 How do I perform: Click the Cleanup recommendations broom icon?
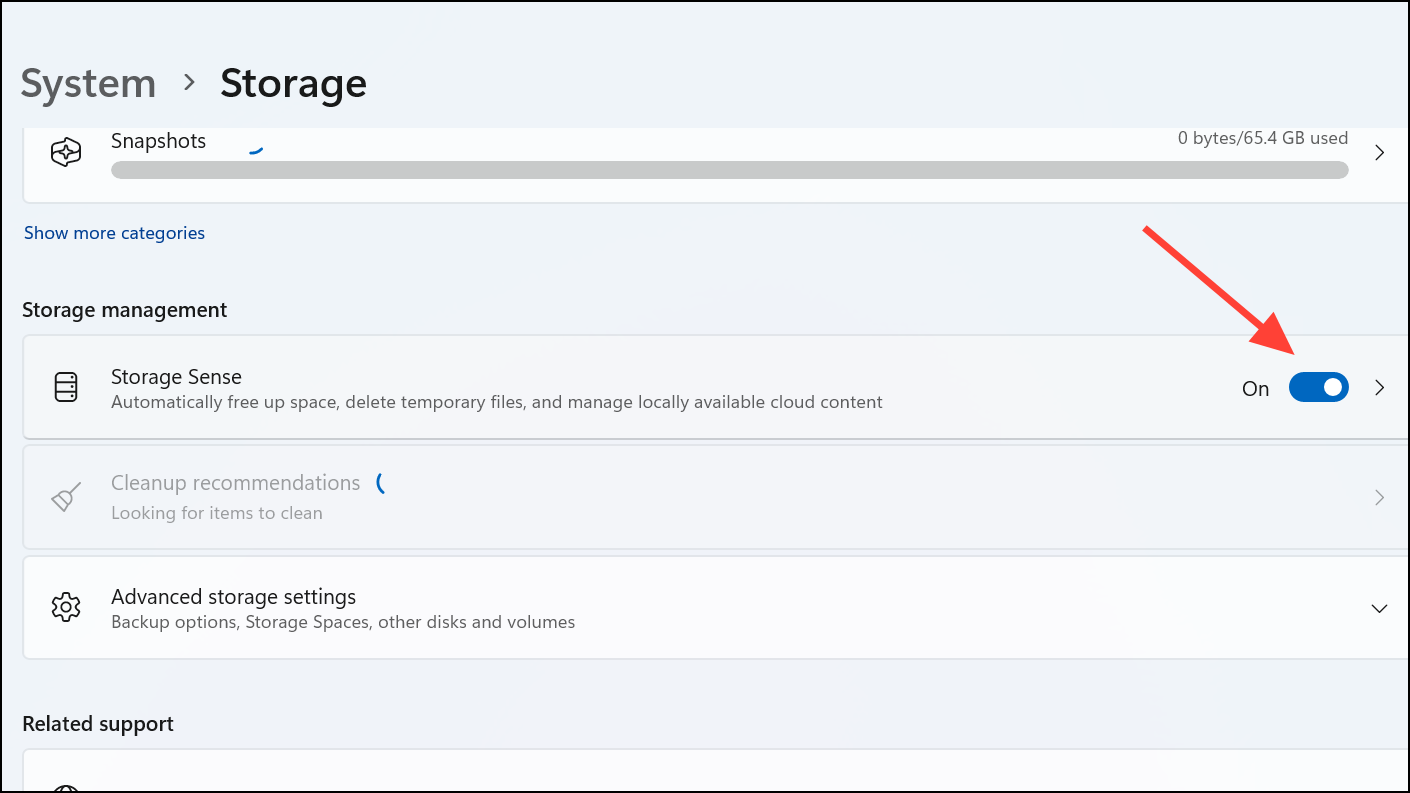(x=66, y=497)
